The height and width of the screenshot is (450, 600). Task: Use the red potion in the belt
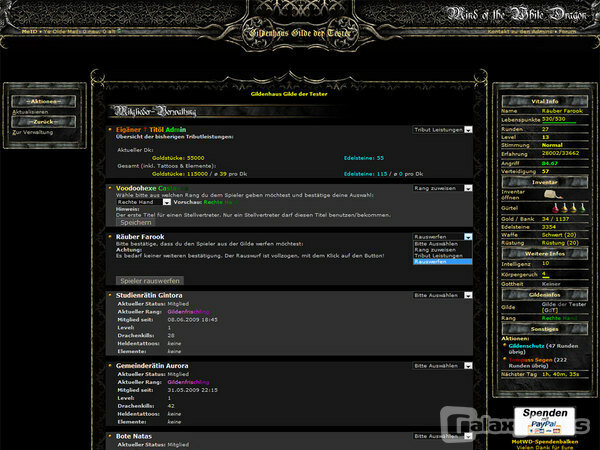point(556,208)
